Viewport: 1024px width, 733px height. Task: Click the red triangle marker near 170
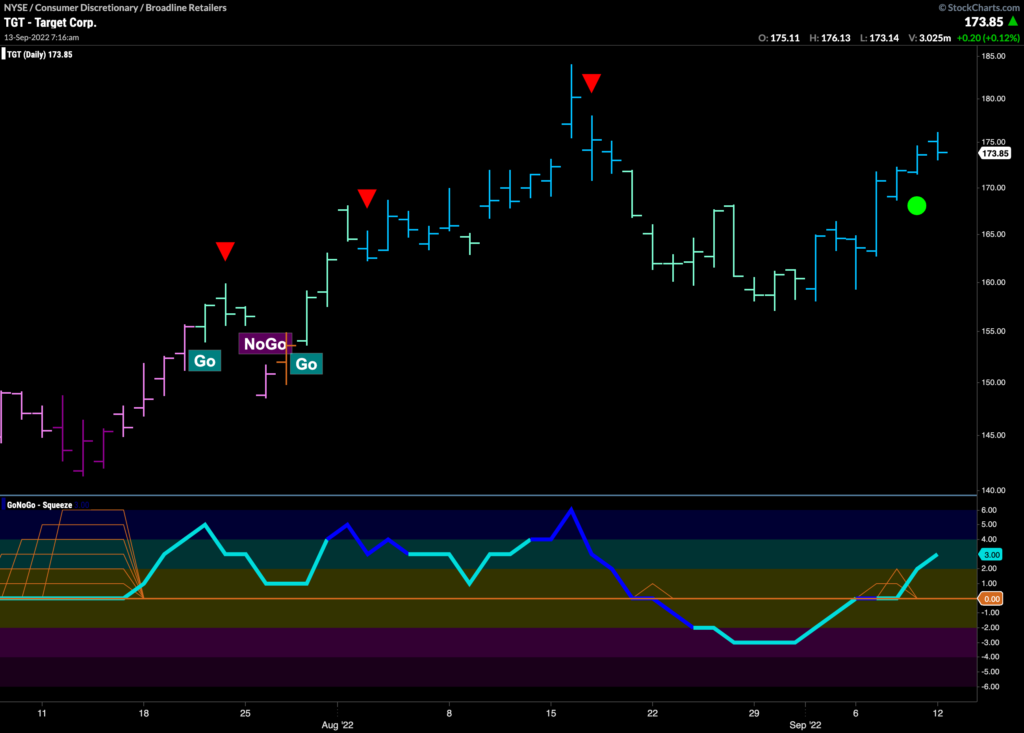[x=367, y=198]
